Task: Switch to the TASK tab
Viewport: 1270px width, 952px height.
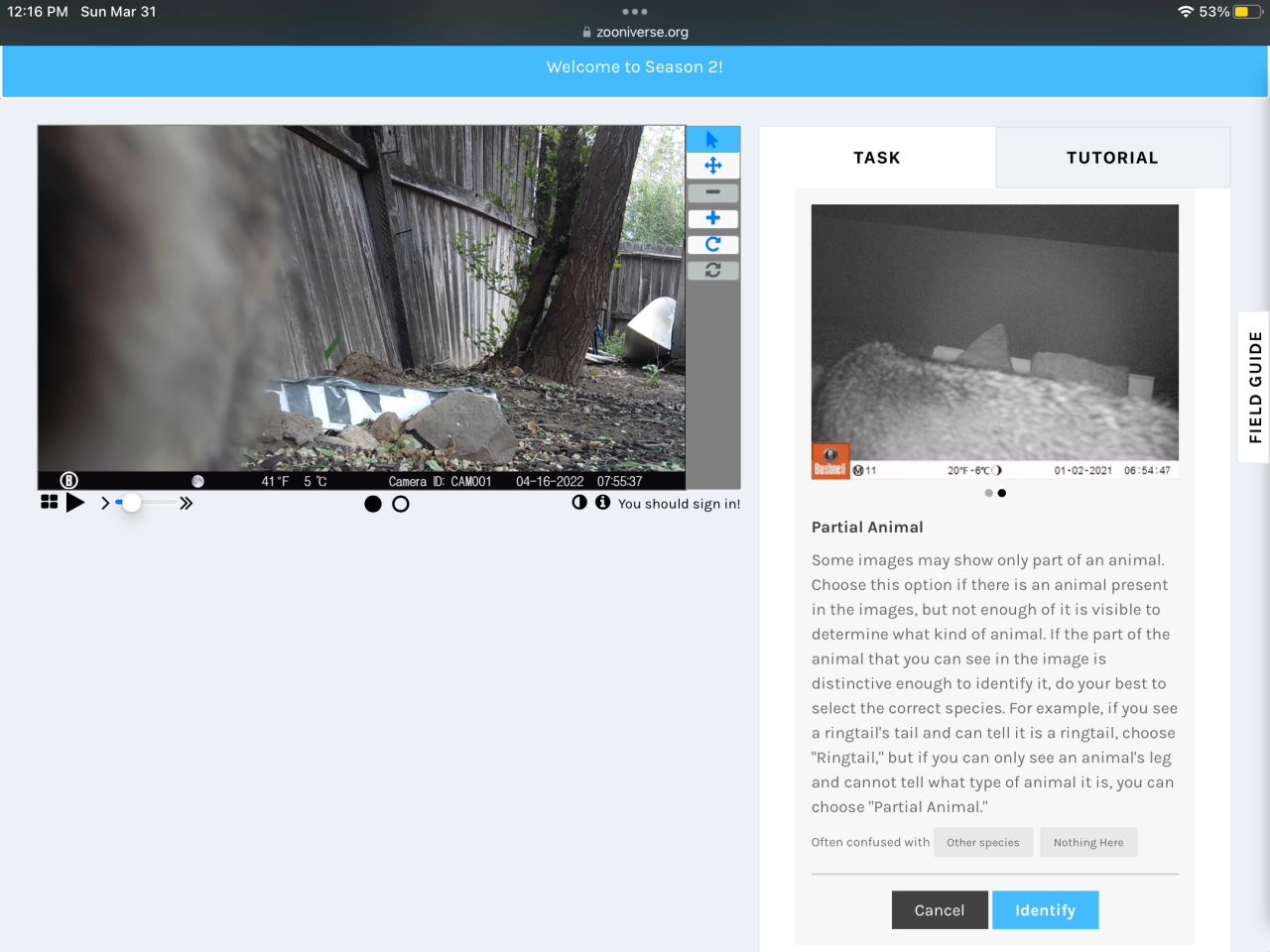Action: click(x=877, y=158)
